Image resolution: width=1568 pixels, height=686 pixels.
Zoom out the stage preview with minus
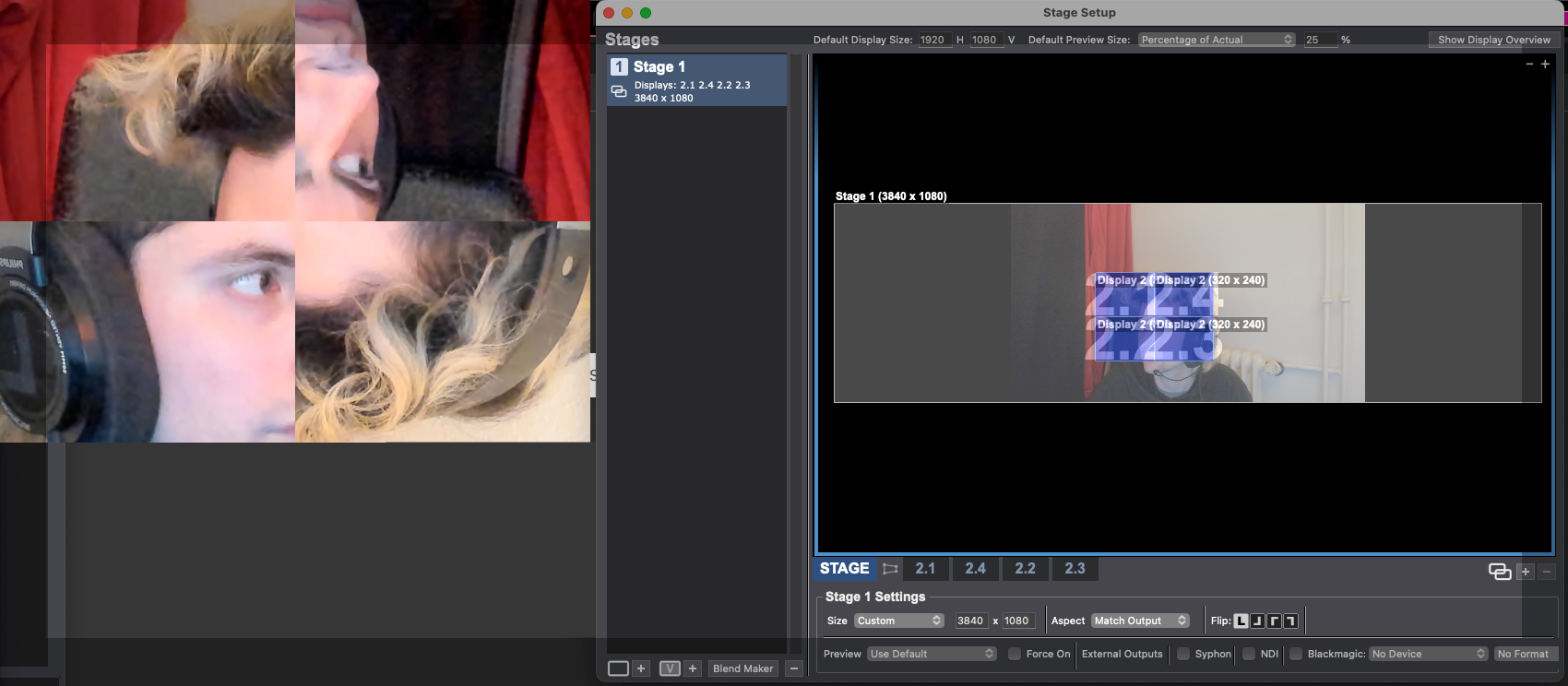1529,65
